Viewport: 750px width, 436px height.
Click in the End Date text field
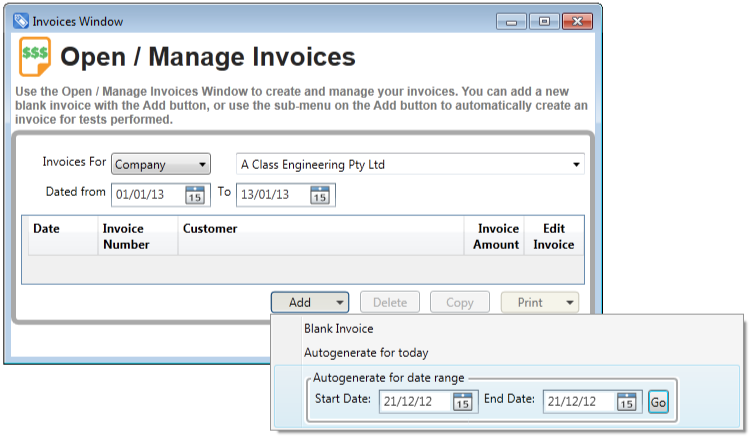[577, 402]
